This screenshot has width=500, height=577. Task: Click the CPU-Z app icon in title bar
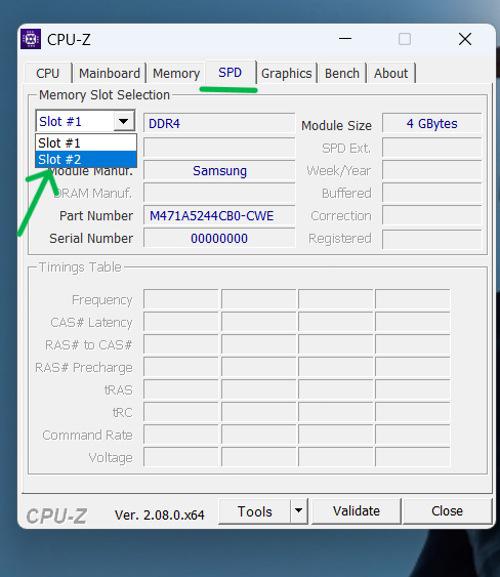click(x=31, y=39)
